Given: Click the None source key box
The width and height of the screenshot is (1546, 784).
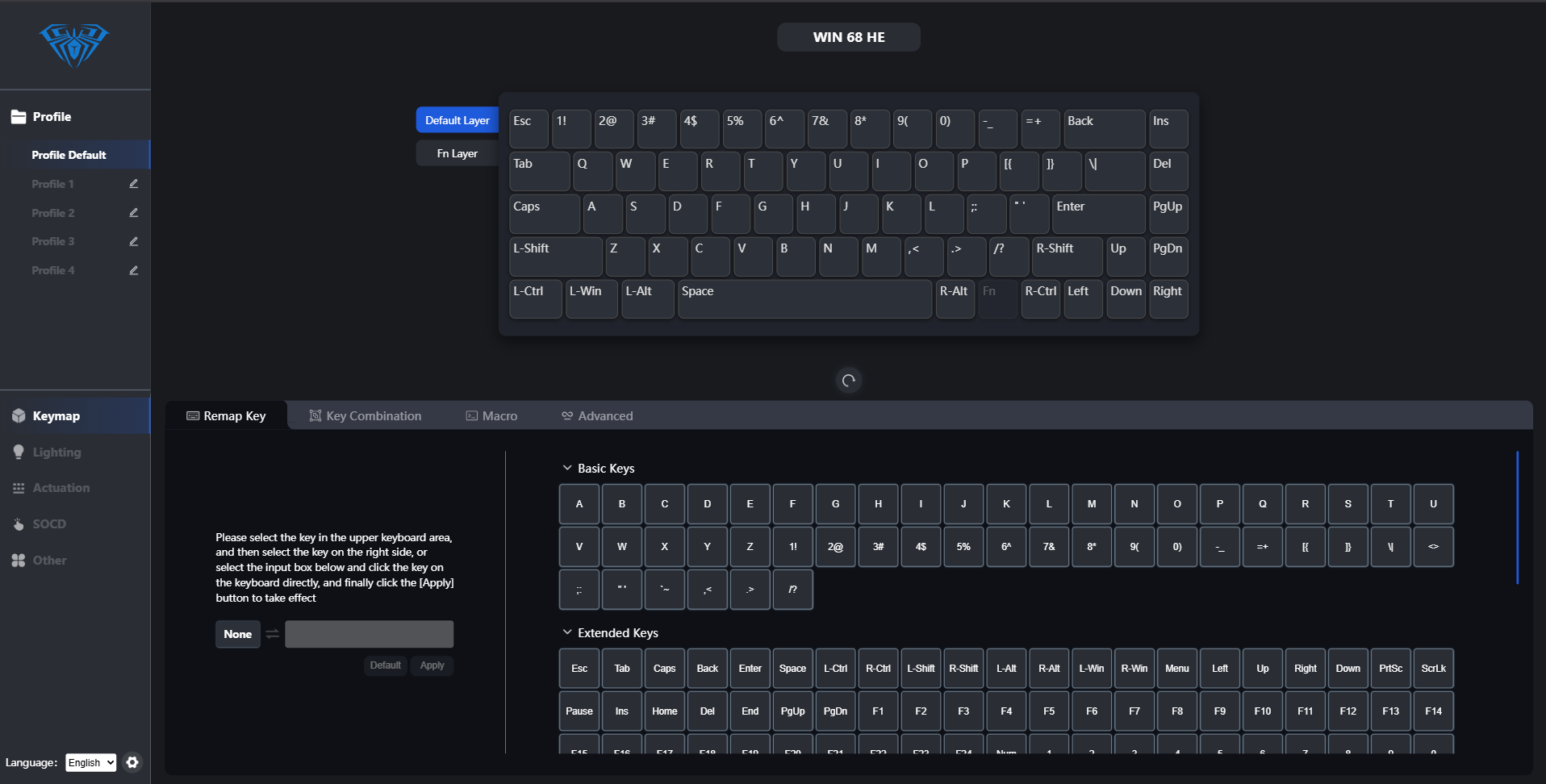Looking at the screenshot, I should [238, 634].
